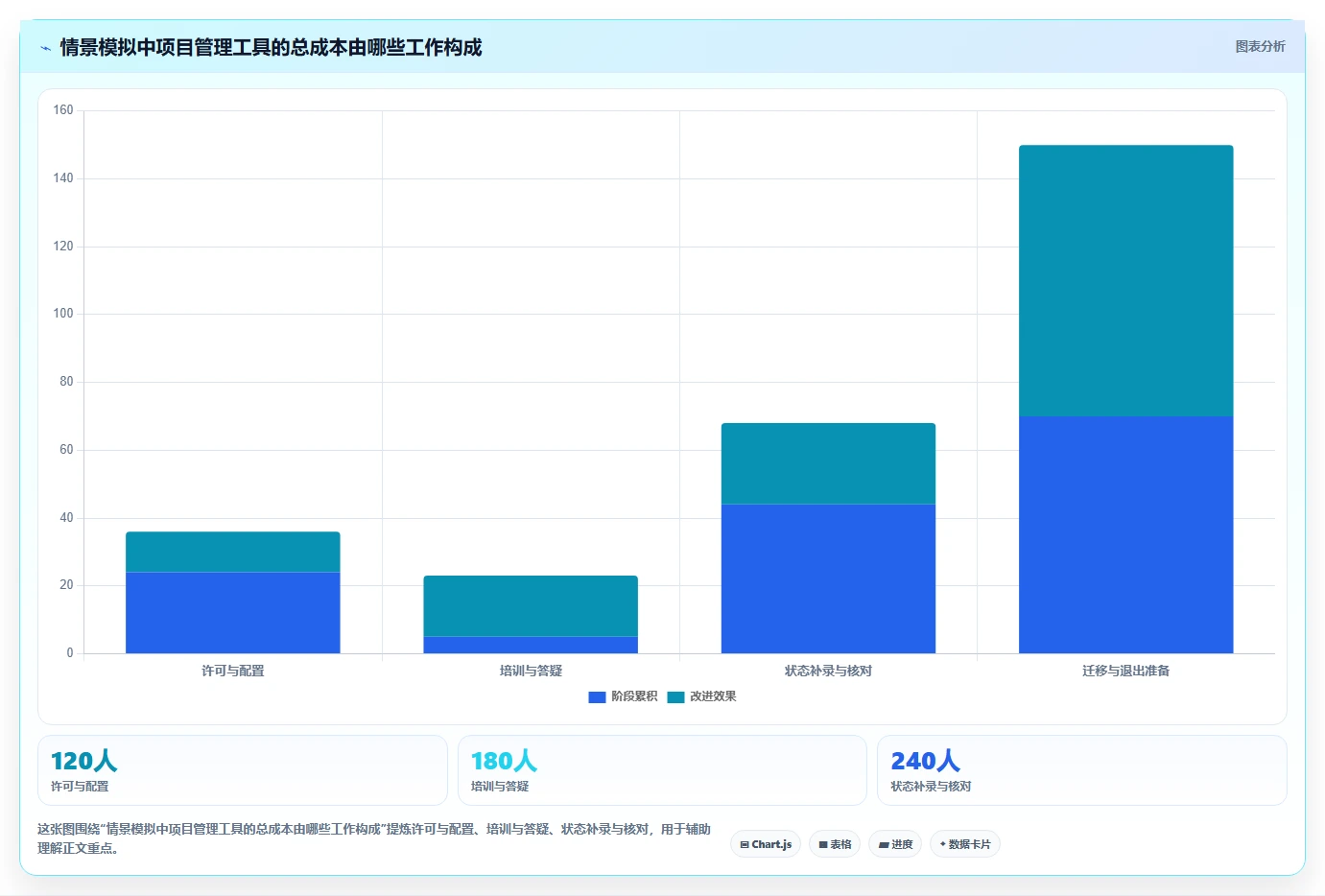The width and height of the screenshot is (1325, 896).
Task: Click teal 改进效果 bar segment for 迁移与退出准备
Action: (x=1126, y=280)
